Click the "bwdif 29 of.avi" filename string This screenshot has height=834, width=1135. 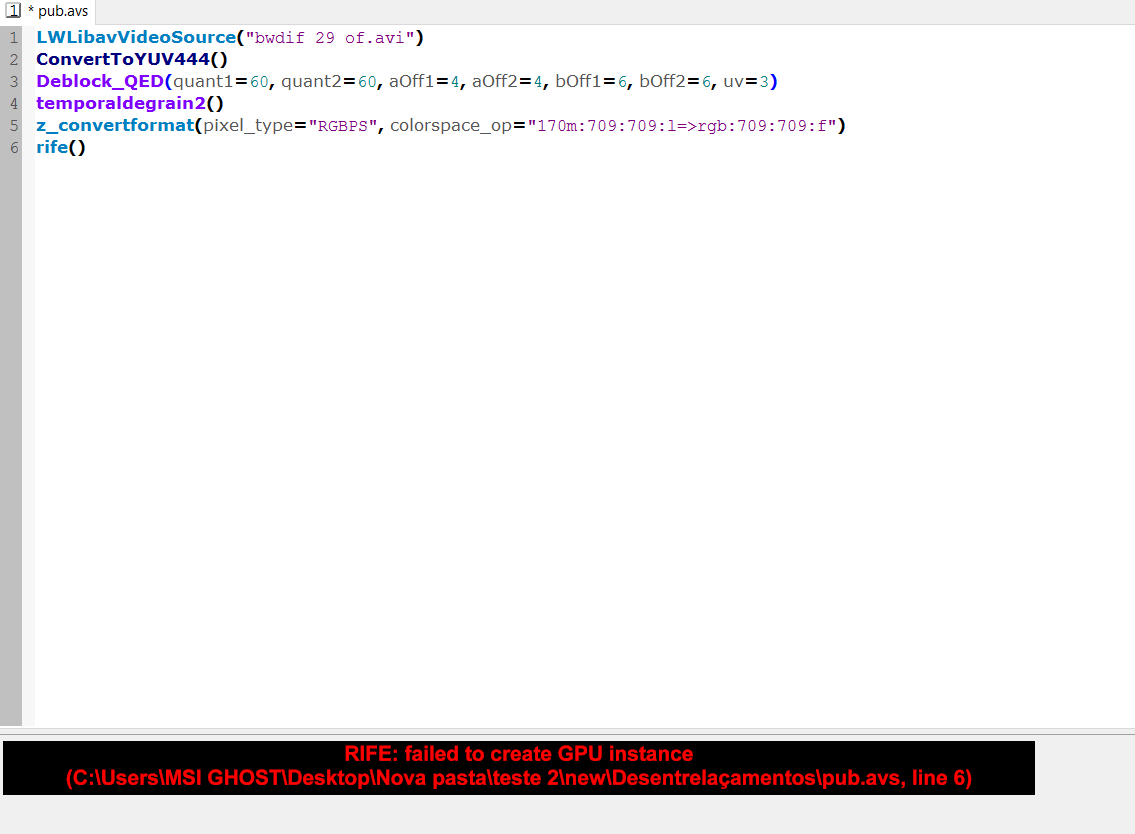(330, 38)
